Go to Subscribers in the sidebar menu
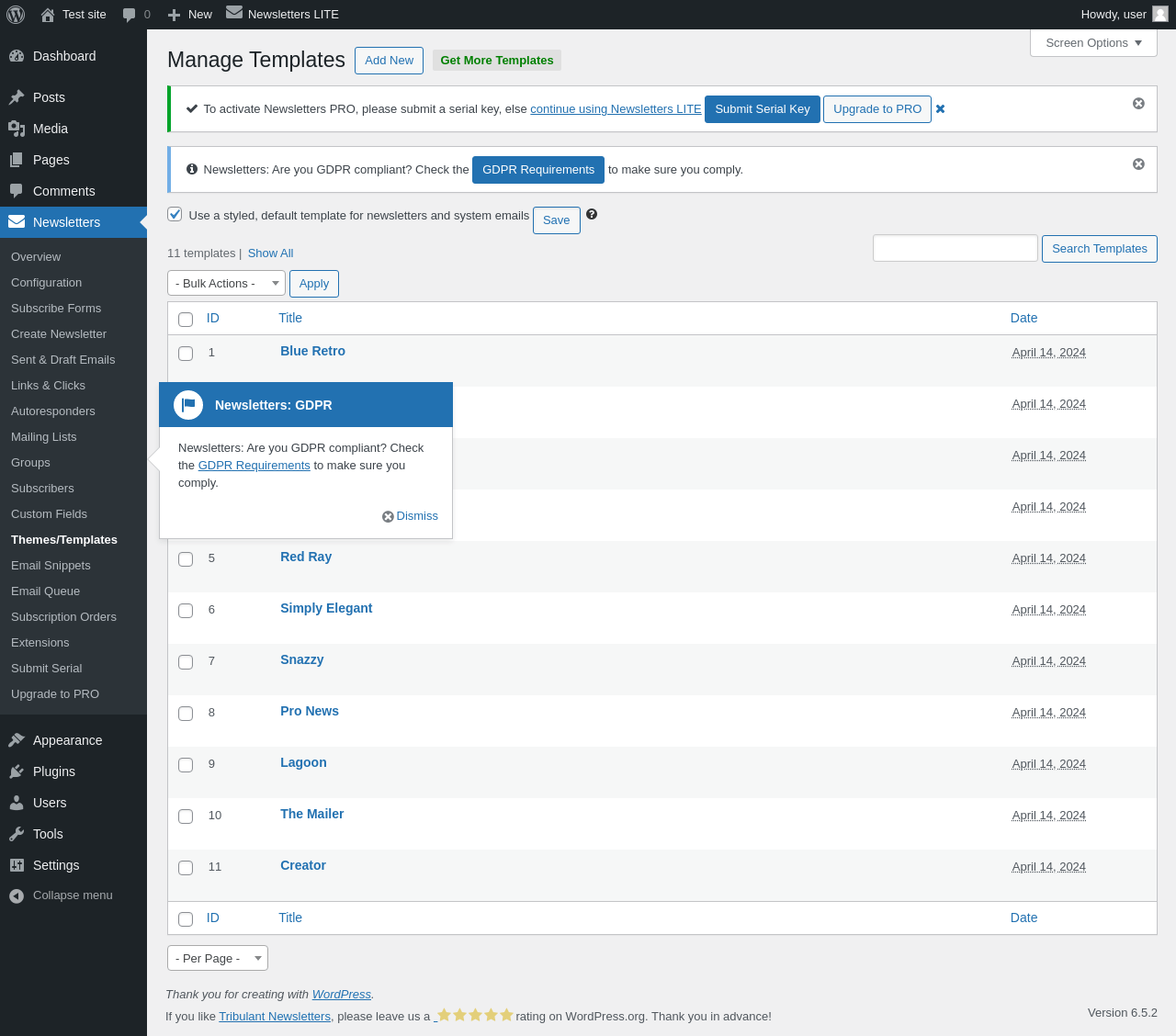The image size is (1176, 1036). (42, 489)
